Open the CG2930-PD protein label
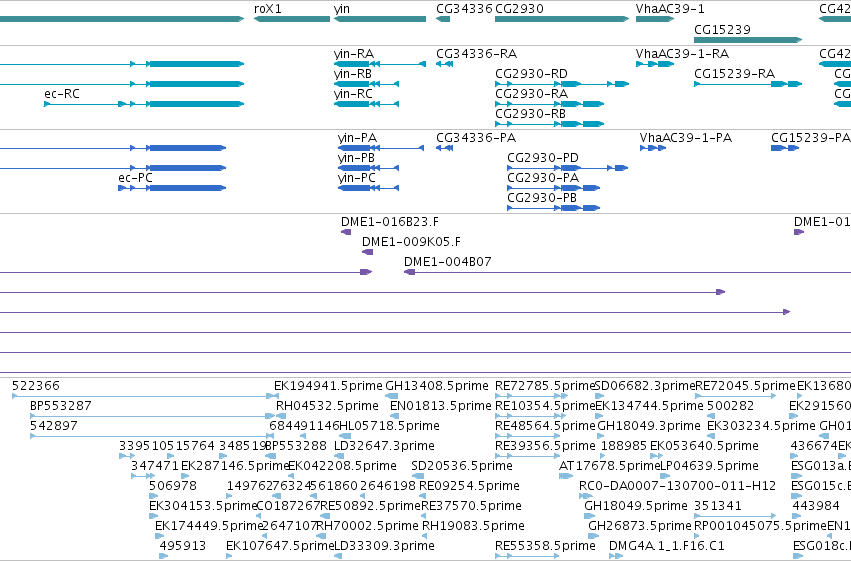 pos(543,158)
